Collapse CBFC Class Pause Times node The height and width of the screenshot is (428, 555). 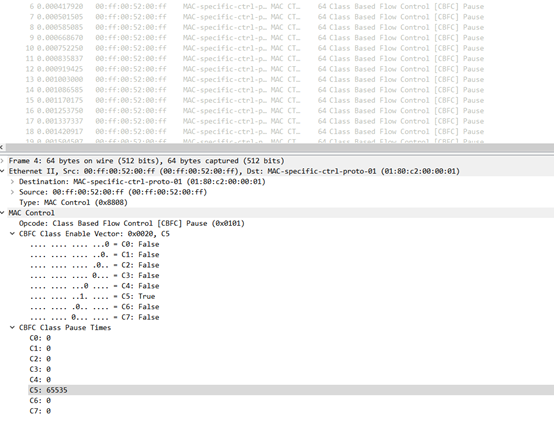tap(12, 328)
